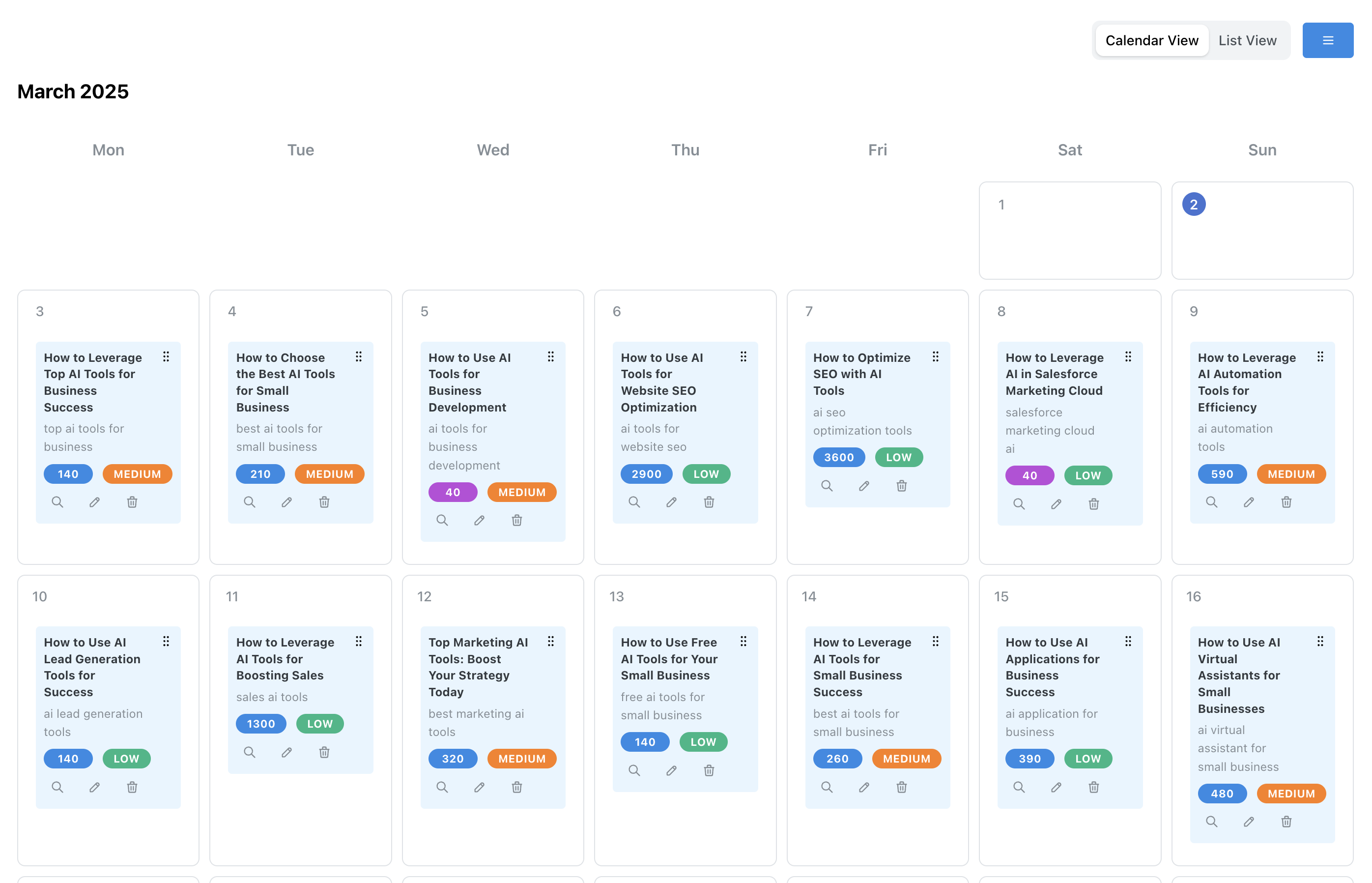Switch to List View

(x=1248, y=40)
